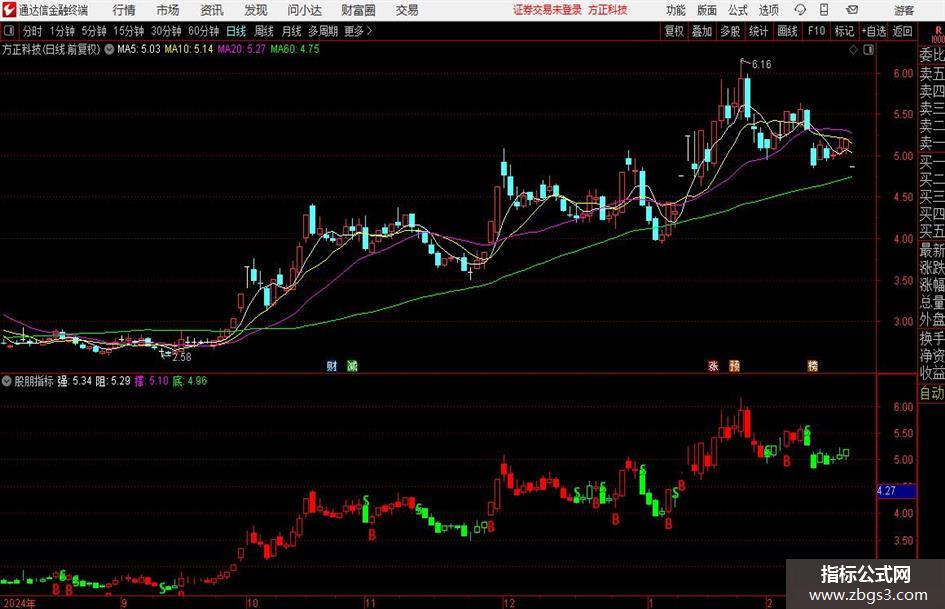Select the 周线 weekly period tab
945x609 pixels.
(x=264, y=31)
